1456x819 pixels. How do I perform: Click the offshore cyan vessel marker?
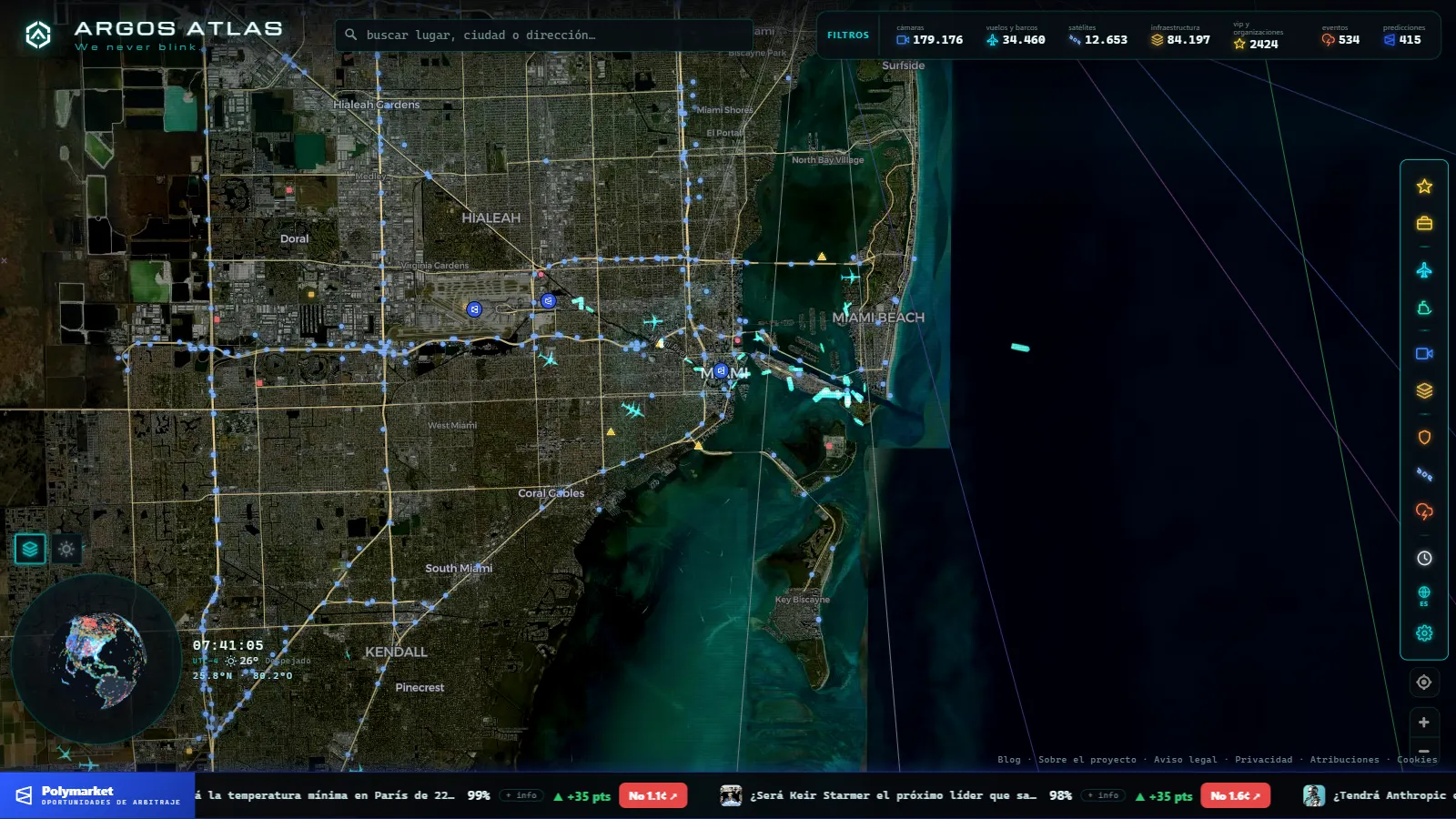1020,347
